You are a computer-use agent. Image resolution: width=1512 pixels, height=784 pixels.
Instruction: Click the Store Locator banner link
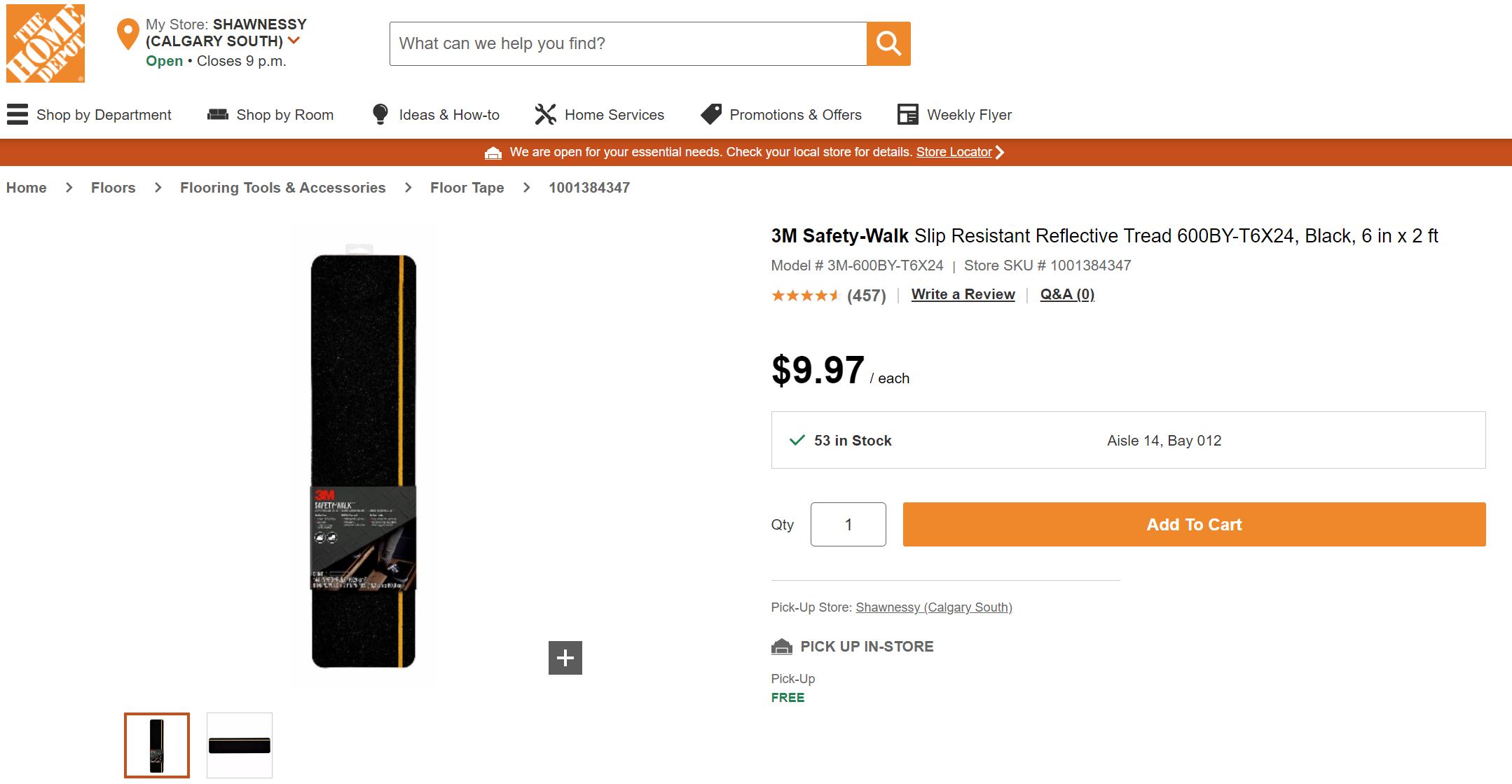(x=954, y=152)
